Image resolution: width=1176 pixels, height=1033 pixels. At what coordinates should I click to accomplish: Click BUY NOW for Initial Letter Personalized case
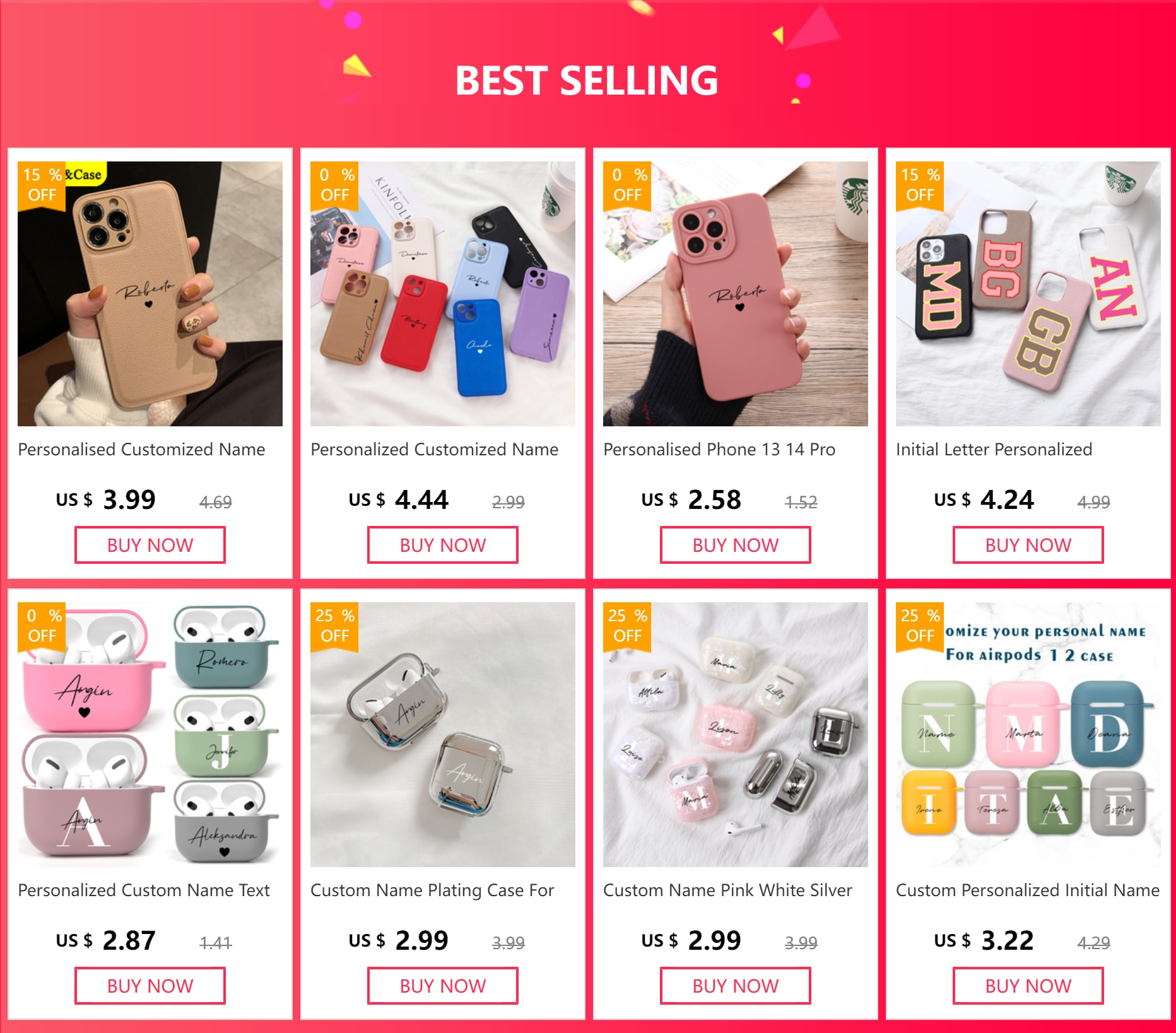pyautogui.click(x=1028, y=545)
